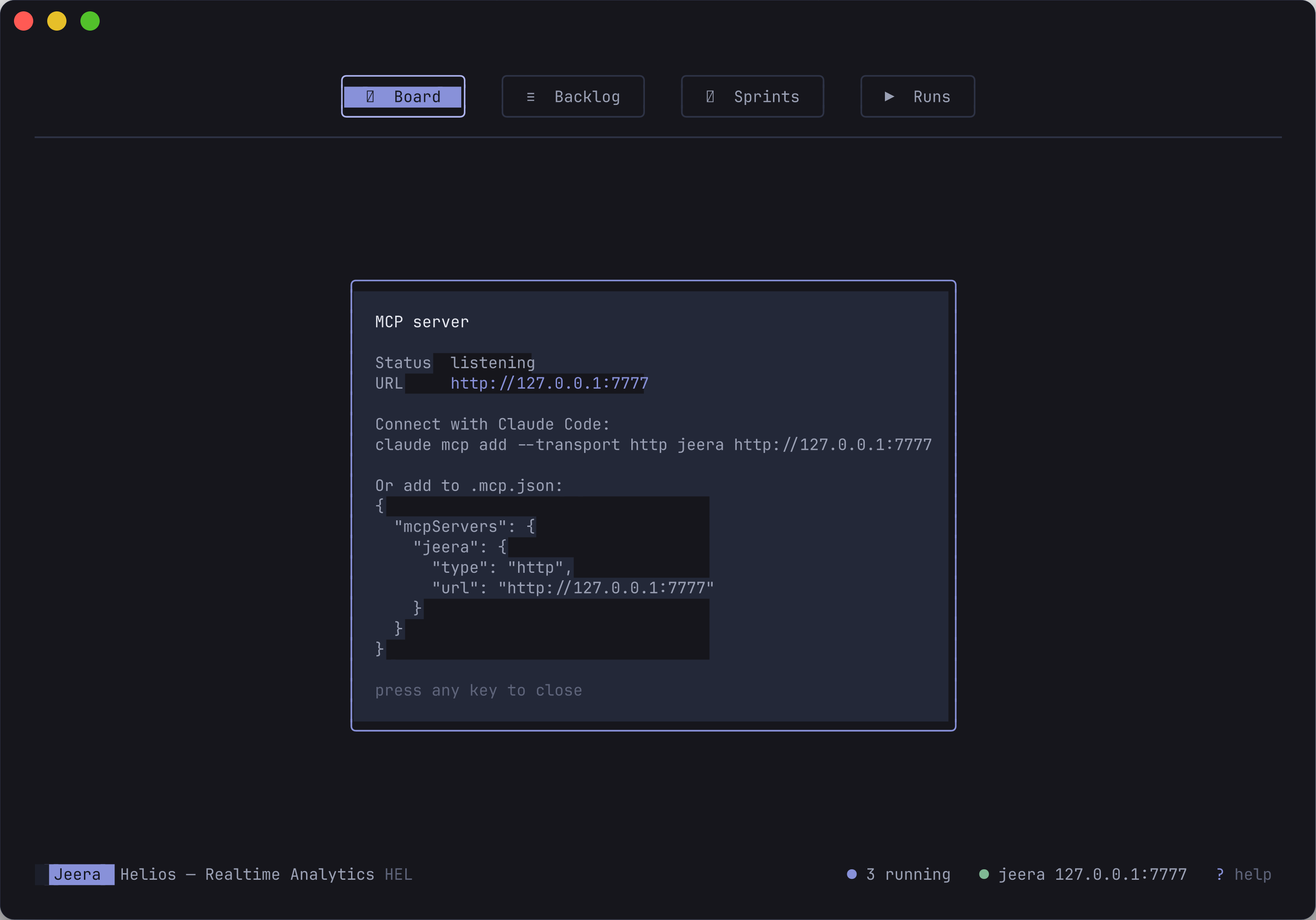1316x920 pixels.
Task: Click the Backlog list icon
Action: click(x=530, y=97)
